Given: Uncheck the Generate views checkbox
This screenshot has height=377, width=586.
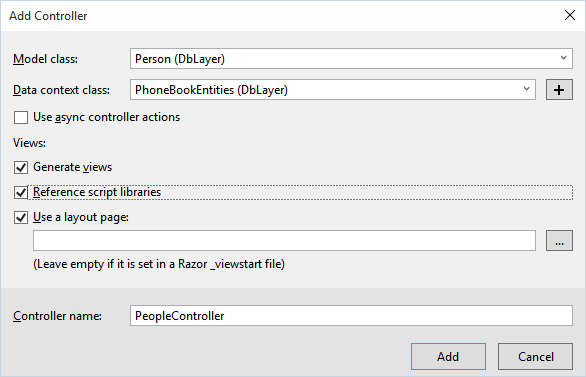Looking at the screenshot, I should click(x=21, y=167).
